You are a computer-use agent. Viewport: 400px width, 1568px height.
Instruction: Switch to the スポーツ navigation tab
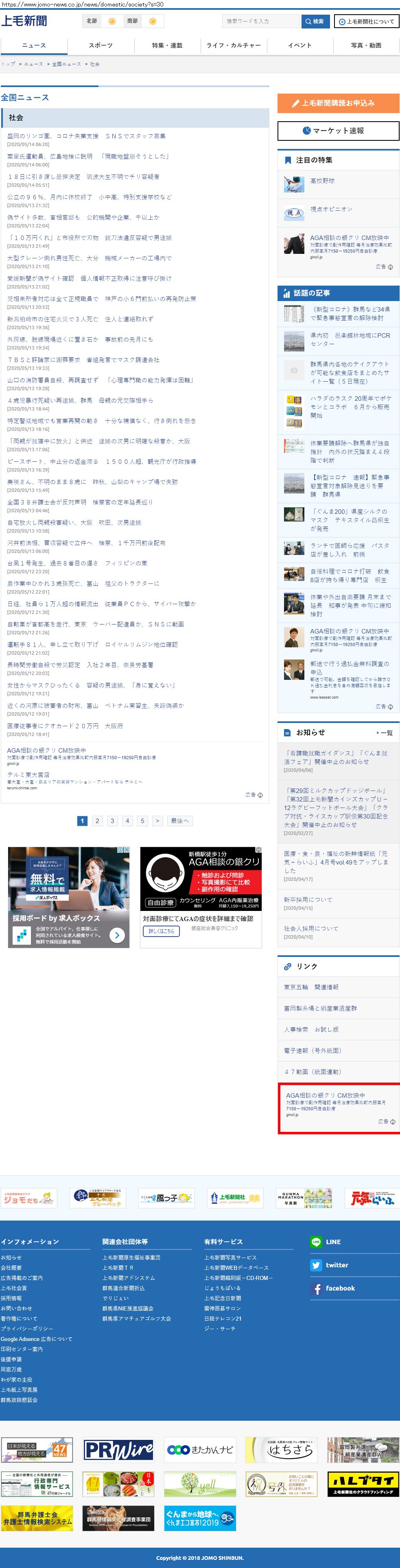(x=101, y=46)
